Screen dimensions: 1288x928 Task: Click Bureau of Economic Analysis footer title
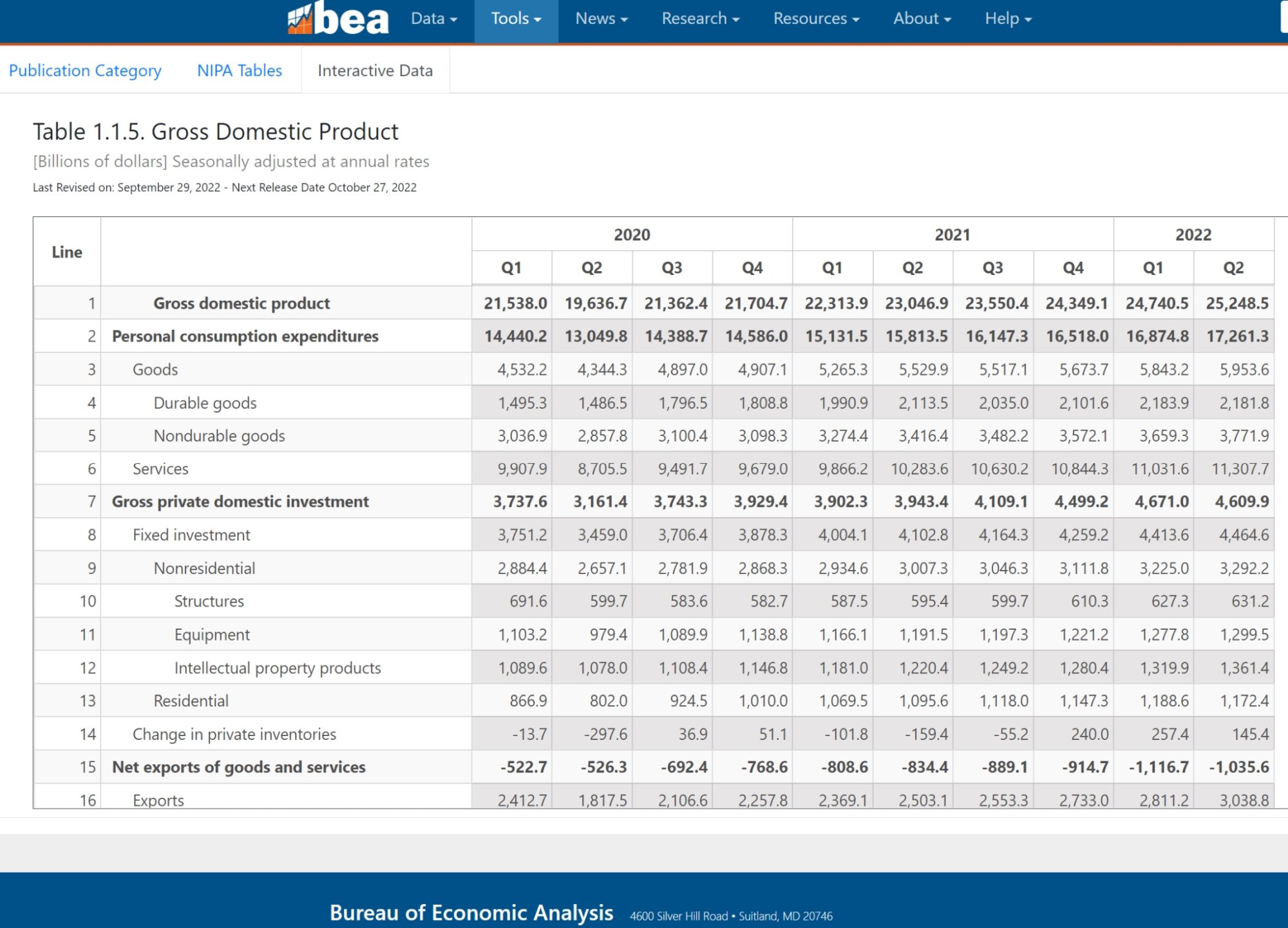click(x=471, y=913)
